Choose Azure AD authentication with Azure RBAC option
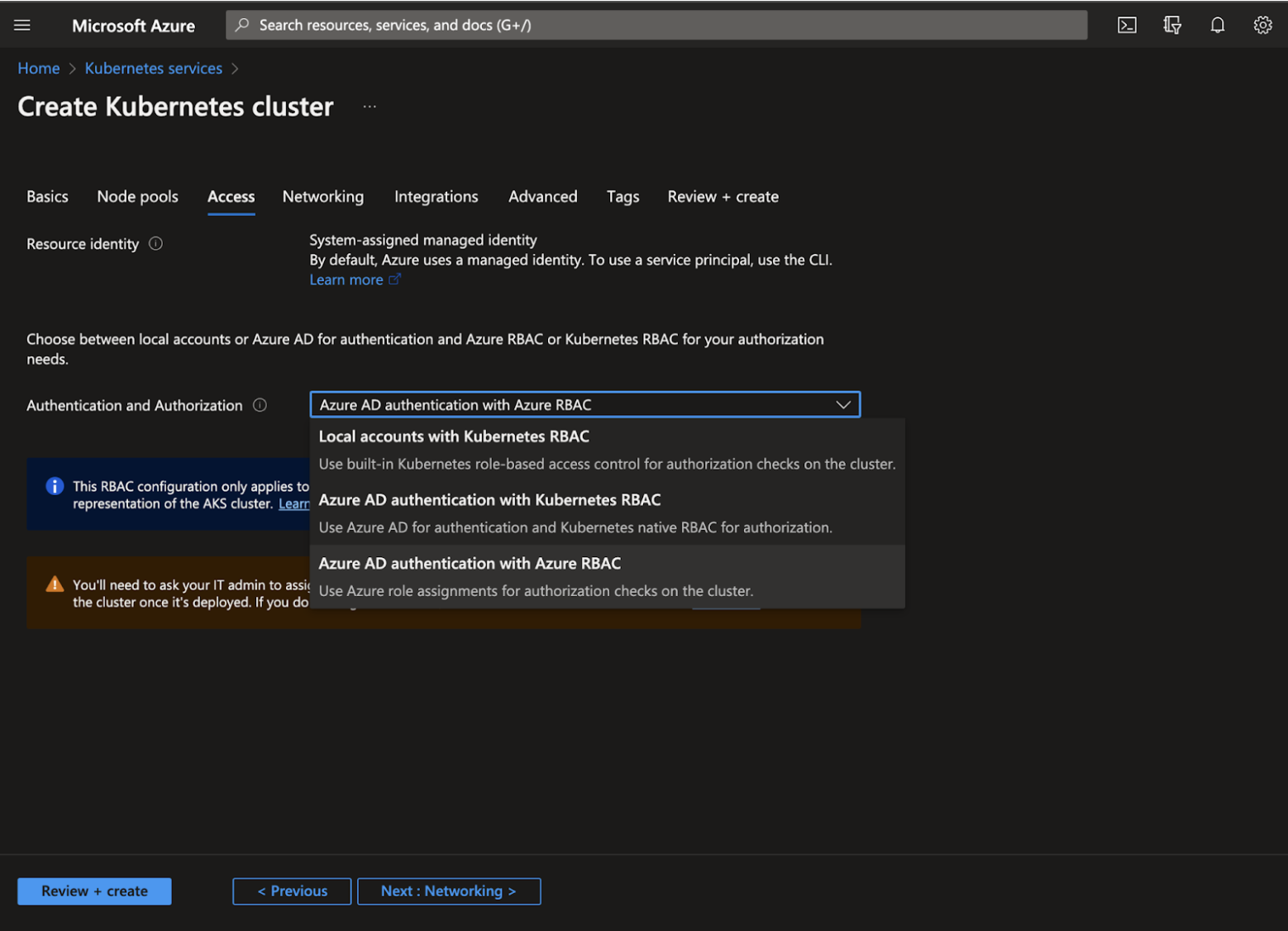 pos(607,577)
